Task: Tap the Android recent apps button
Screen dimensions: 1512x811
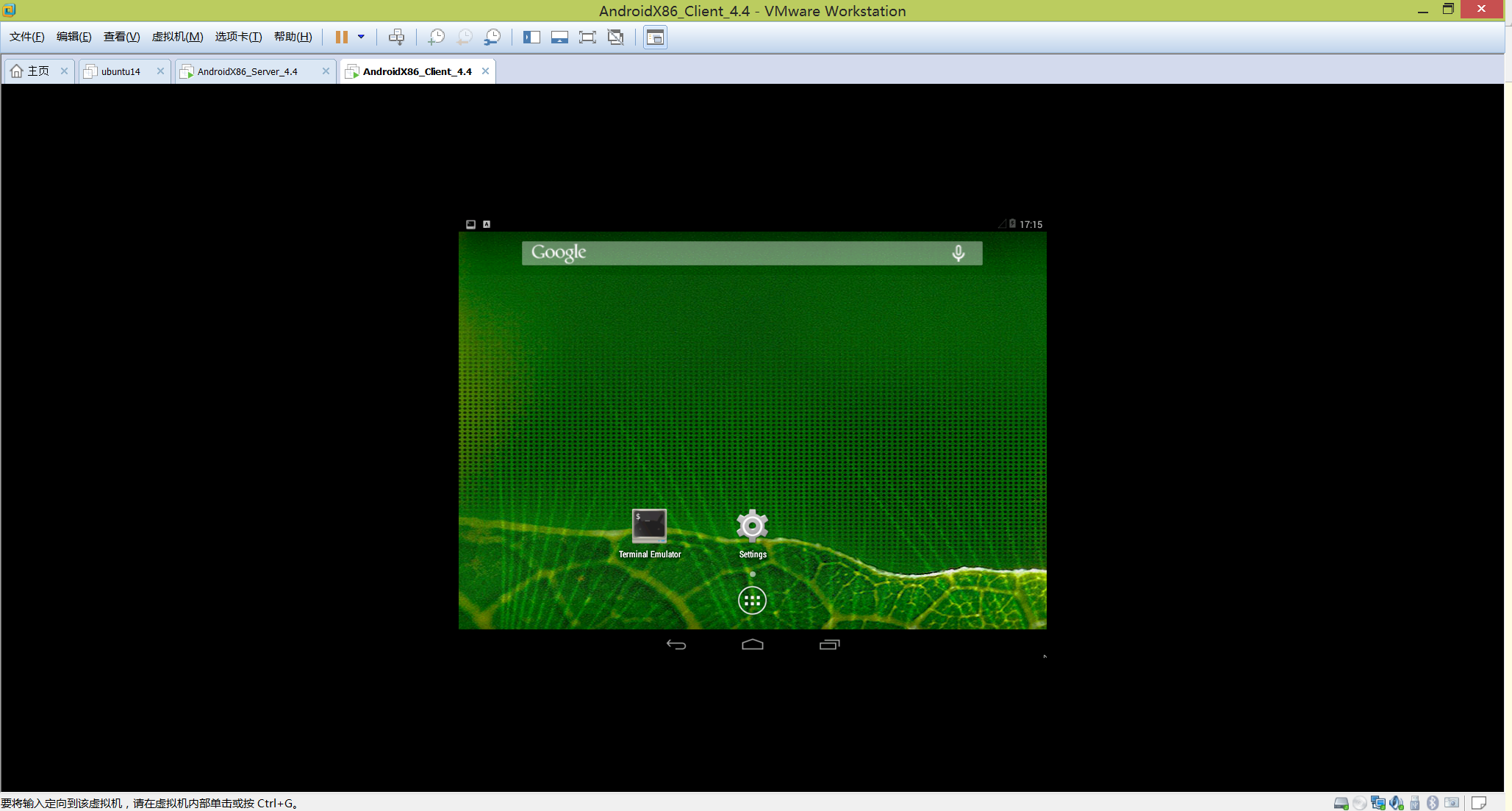Action: tap(829, 645)
